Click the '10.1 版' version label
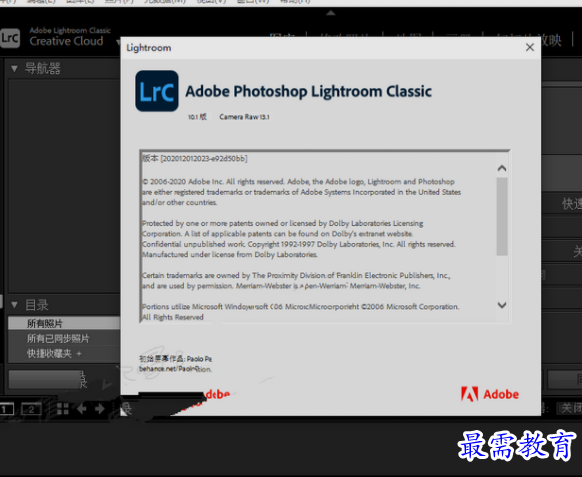This screenshot has height=477, width=582. 197,117
